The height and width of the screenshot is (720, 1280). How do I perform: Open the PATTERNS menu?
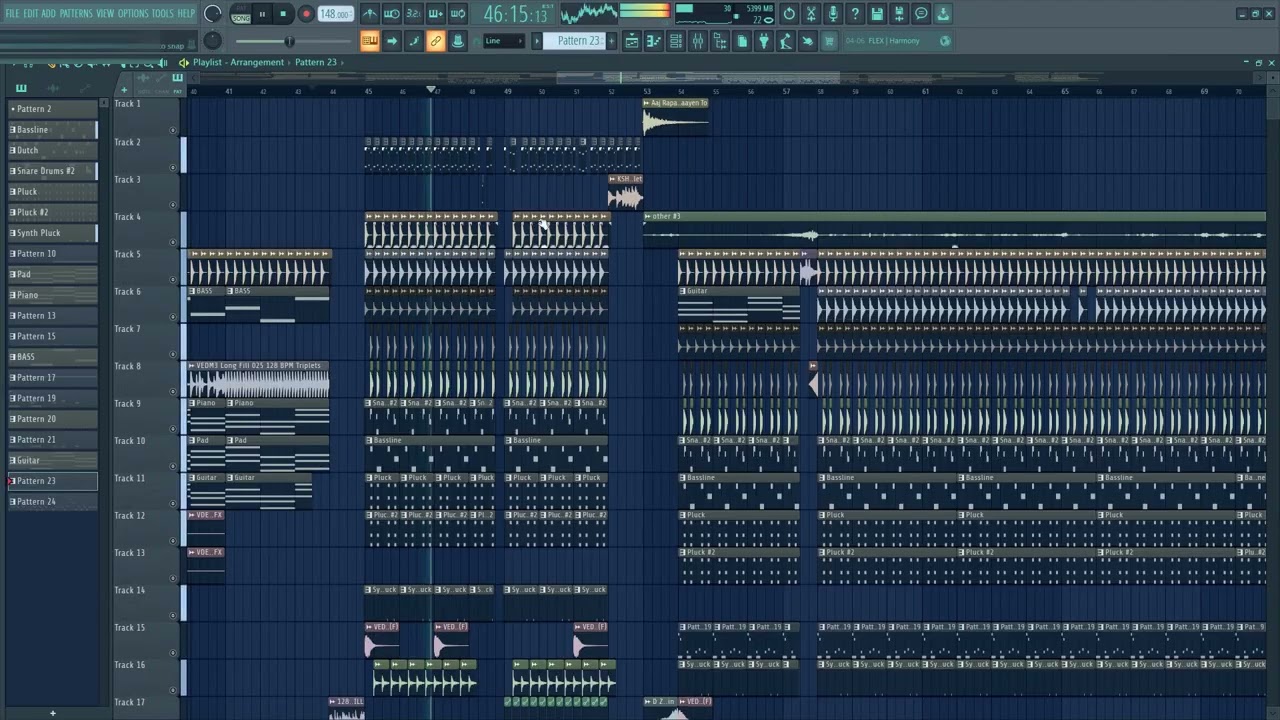click(76, 13)
